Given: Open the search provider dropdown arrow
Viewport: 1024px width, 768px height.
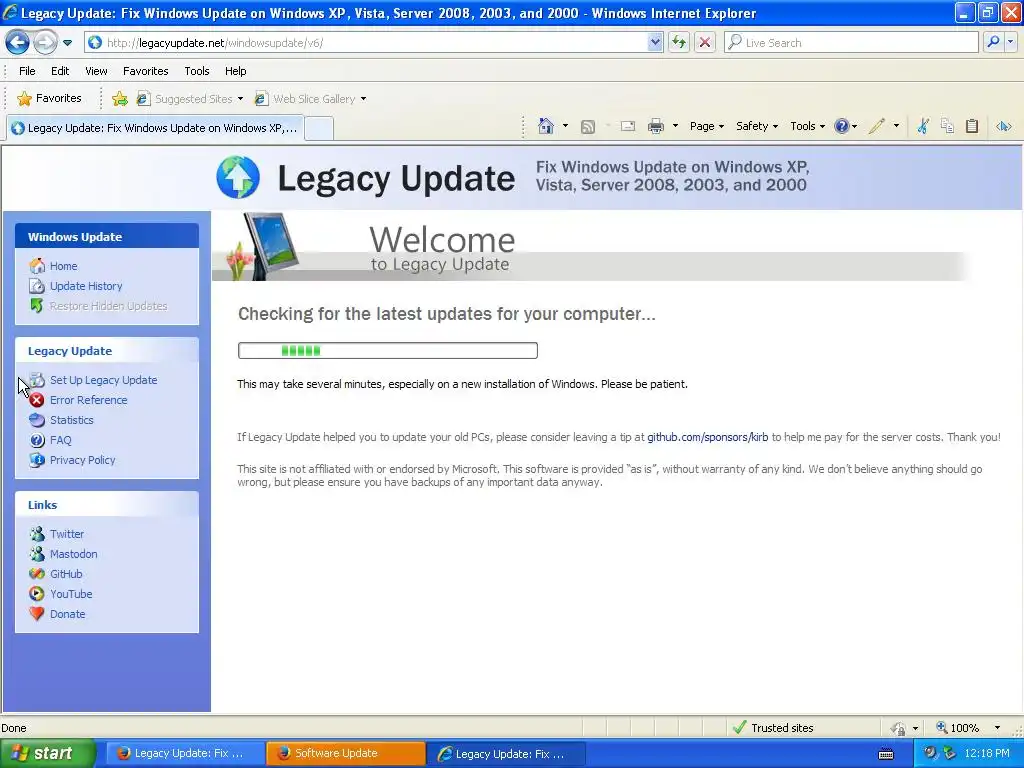Looking at the screenshot, I should pos(1010,42).
